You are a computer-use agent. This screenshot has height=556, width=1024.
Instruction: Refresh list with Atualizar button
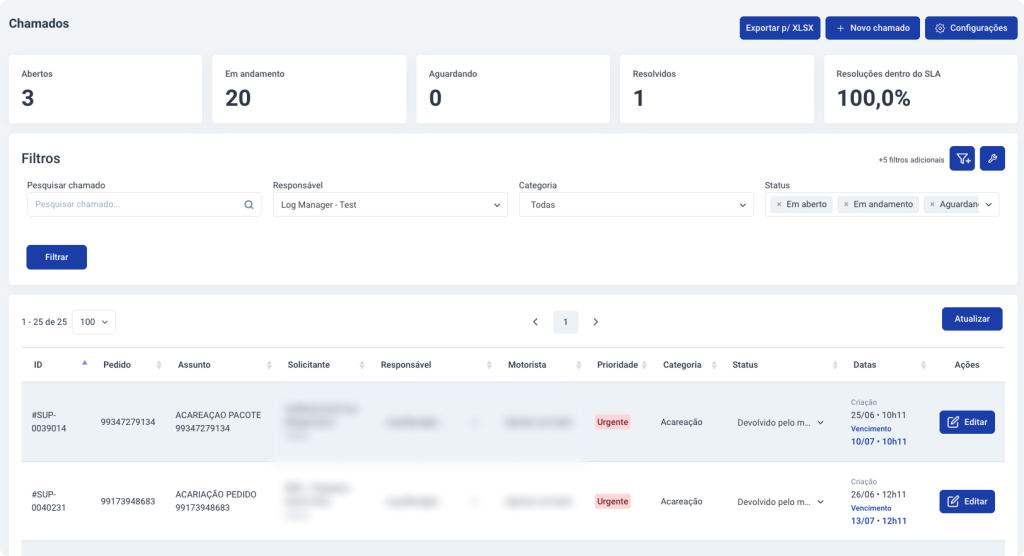972,319
